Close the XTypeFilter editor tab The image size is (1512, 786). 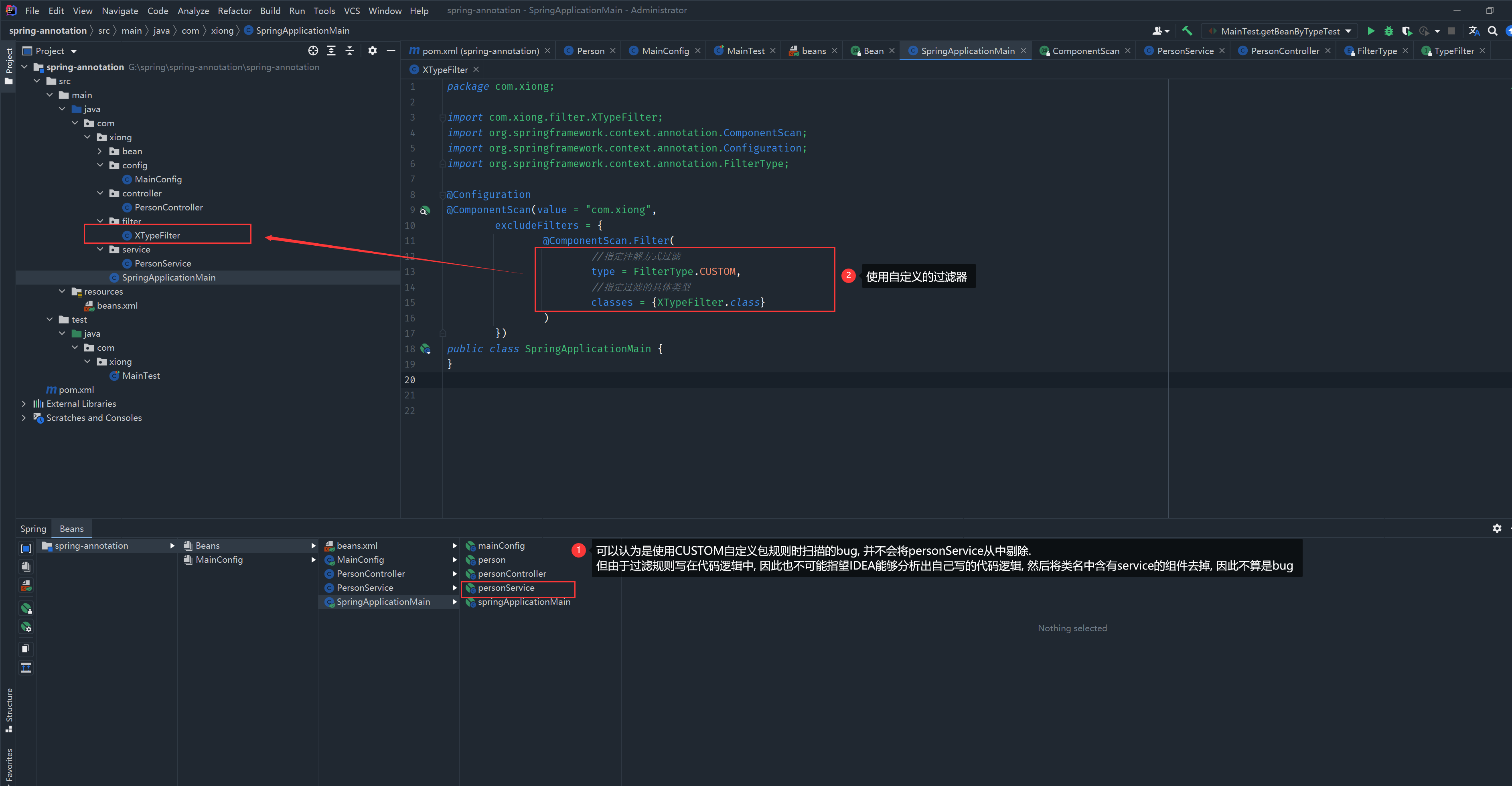pyautogui.click(x=476, y=70)
